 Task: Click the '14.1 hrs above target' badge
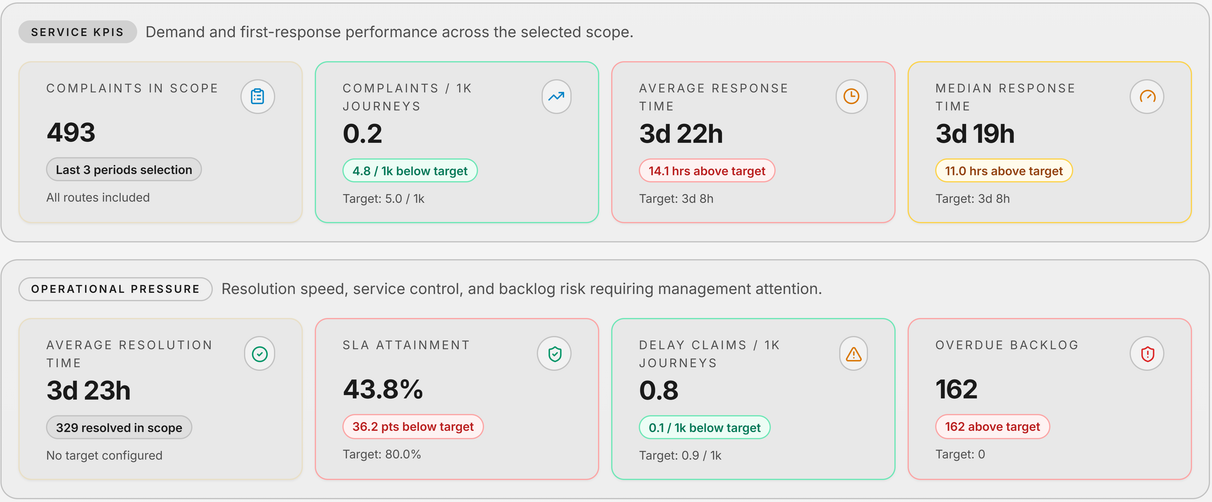707,171
